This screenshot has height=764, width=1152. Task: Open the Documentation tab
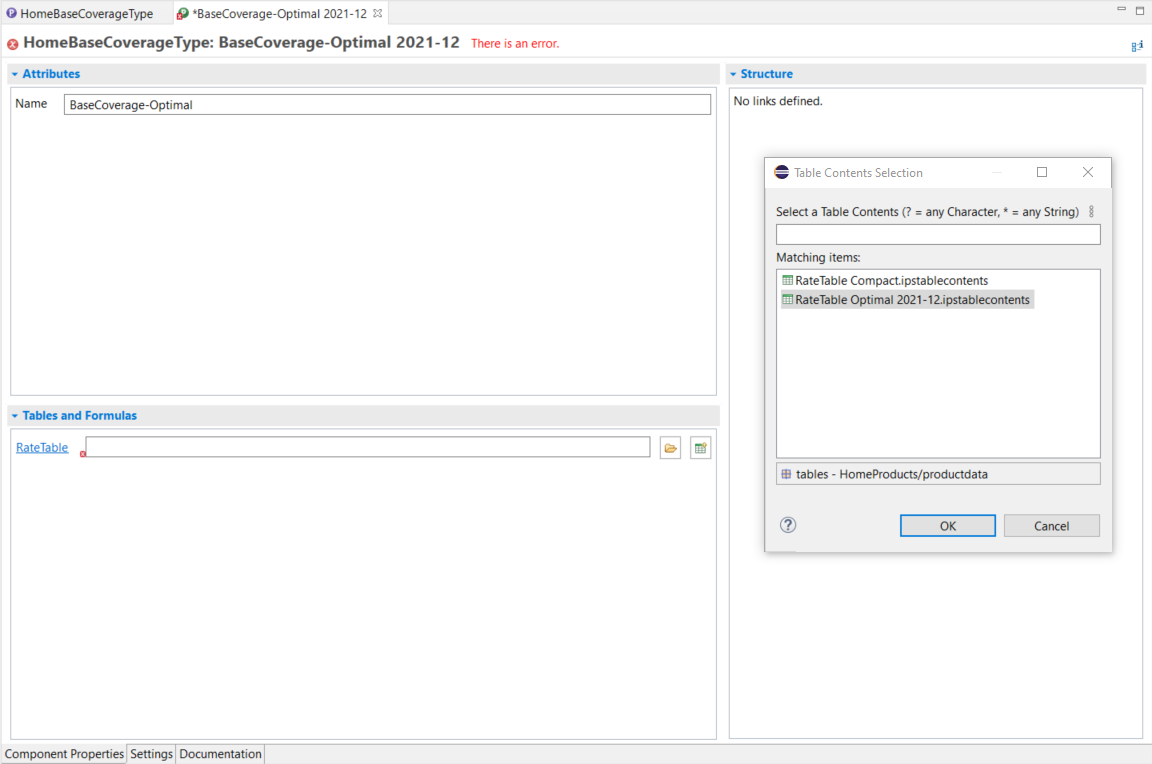[220, 754]
